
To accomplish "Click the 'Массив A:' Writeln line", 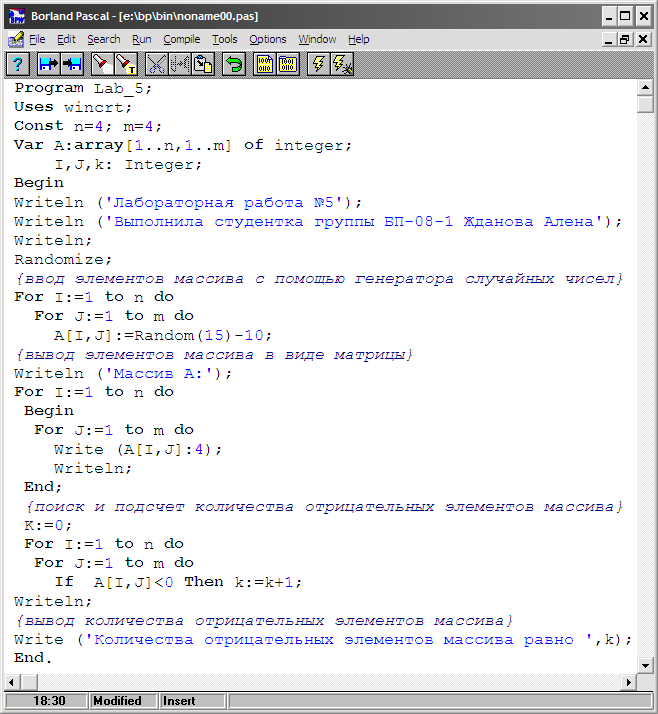I will (123, 374).
